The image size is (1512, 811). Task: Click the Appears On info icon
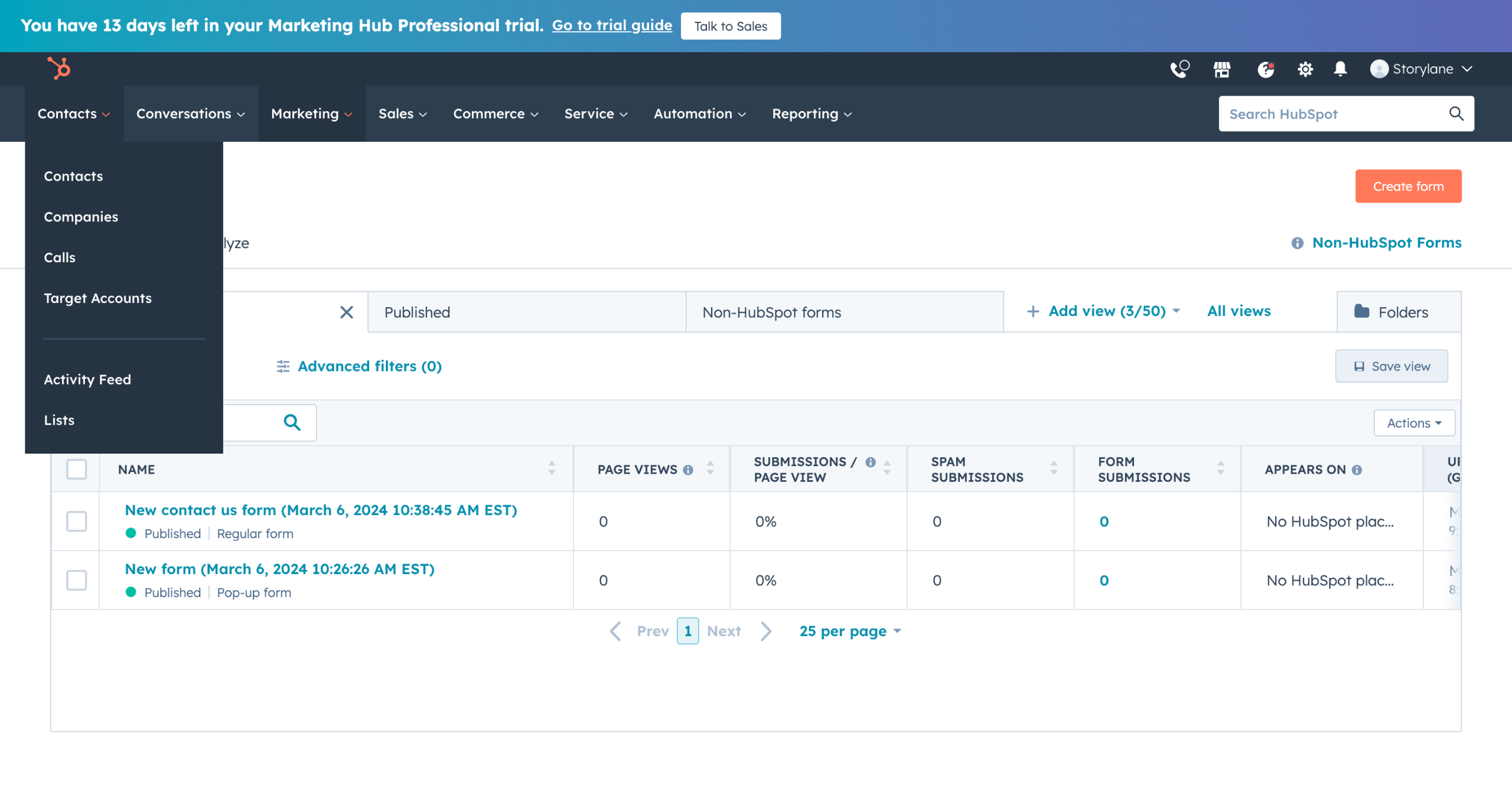pyautogui.click(x=1357, y=470)
